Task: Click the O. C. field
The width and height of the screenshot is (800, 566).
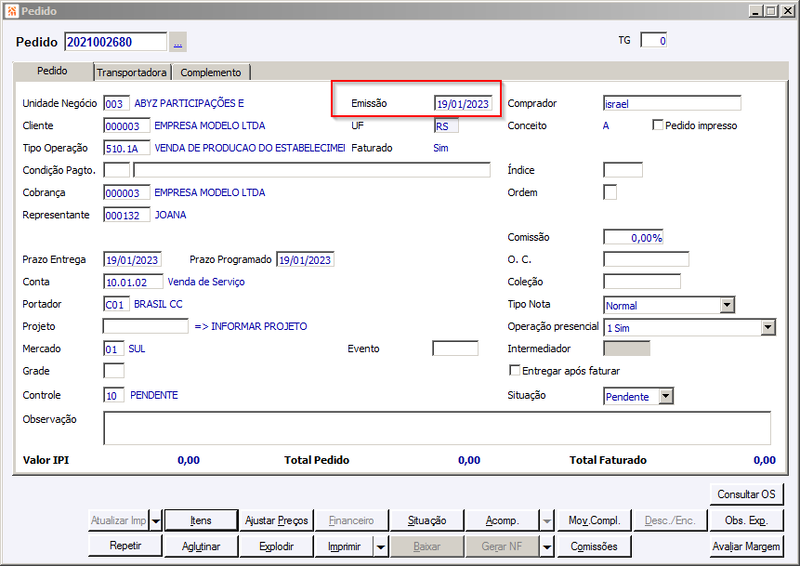Action: 646,259
